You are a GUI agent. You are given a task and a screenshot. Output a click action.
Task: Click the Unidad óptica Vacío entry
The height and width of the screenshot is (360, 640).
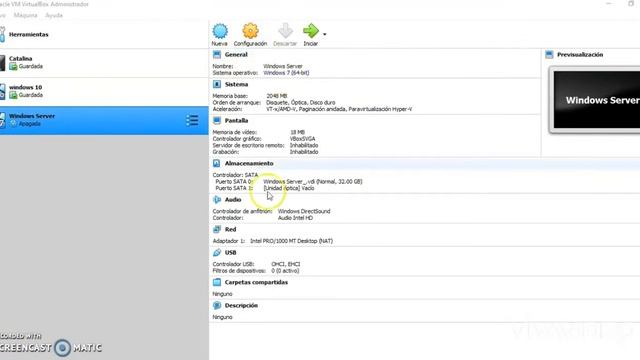point(289,188)
